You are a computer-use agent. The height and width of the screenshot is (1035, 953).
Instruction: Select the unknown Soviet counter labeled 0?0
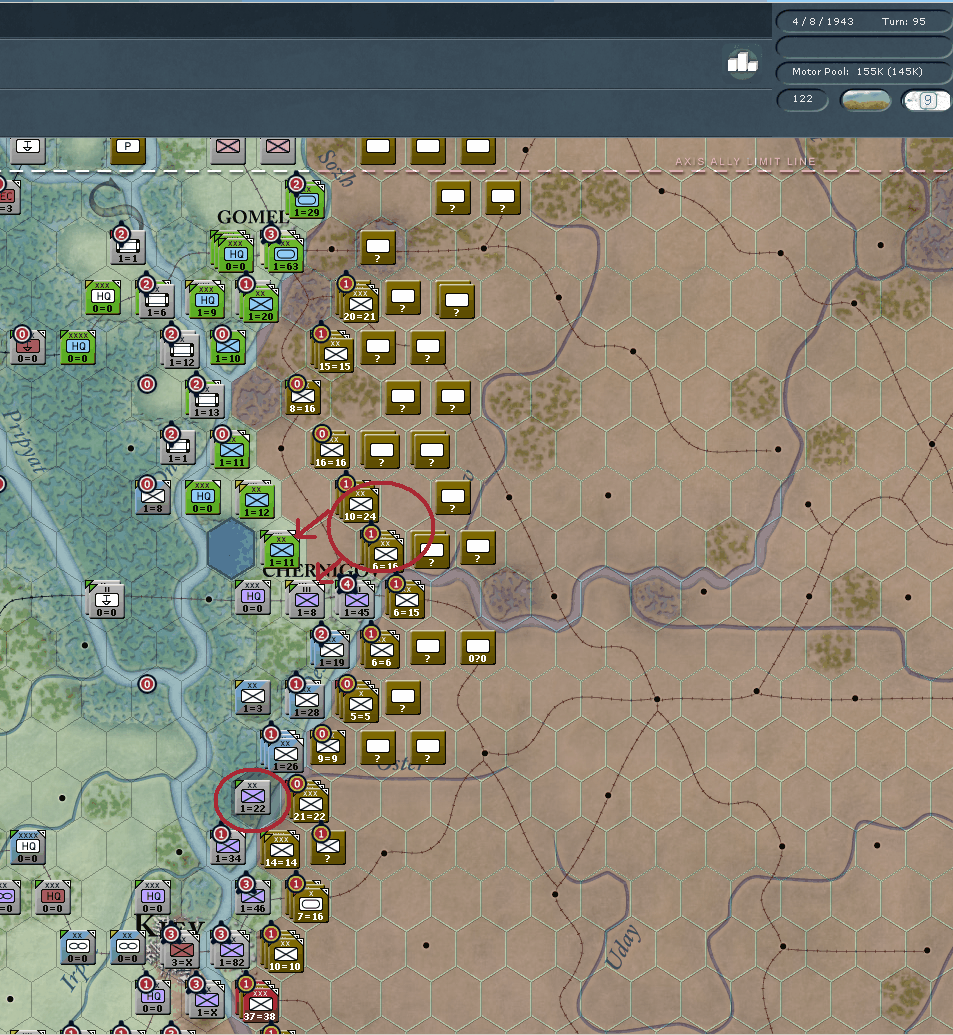pyautogui.click(x=477, y=648)
